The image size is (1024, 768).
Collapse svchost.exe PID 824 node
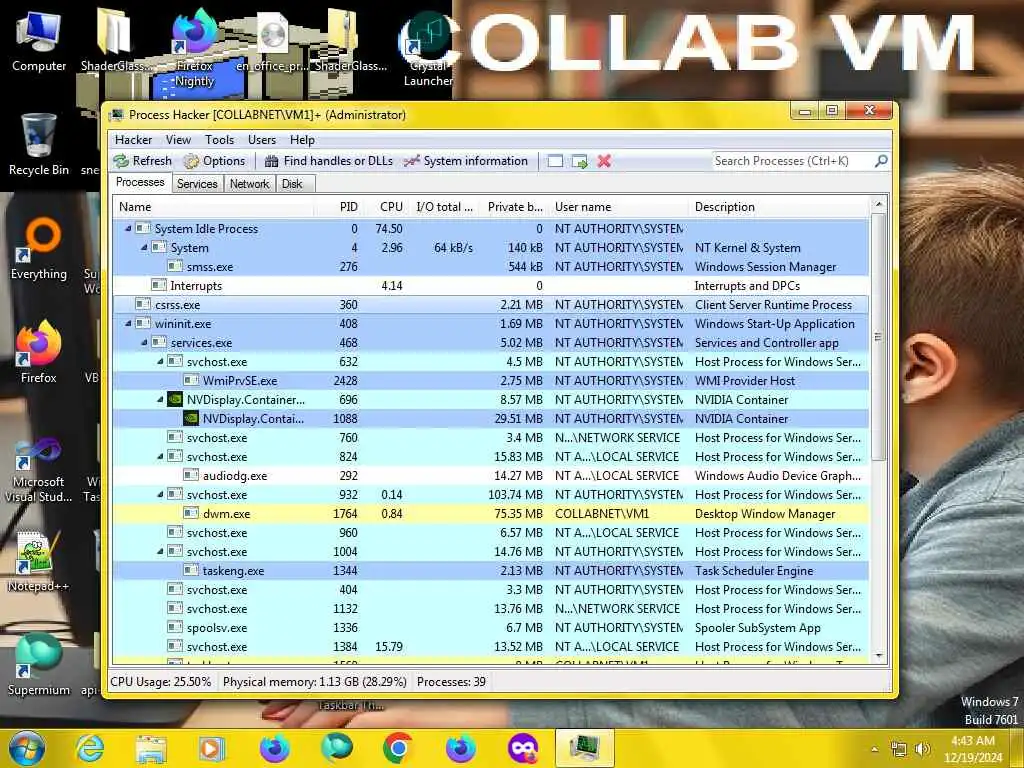(x=160, y=456)
